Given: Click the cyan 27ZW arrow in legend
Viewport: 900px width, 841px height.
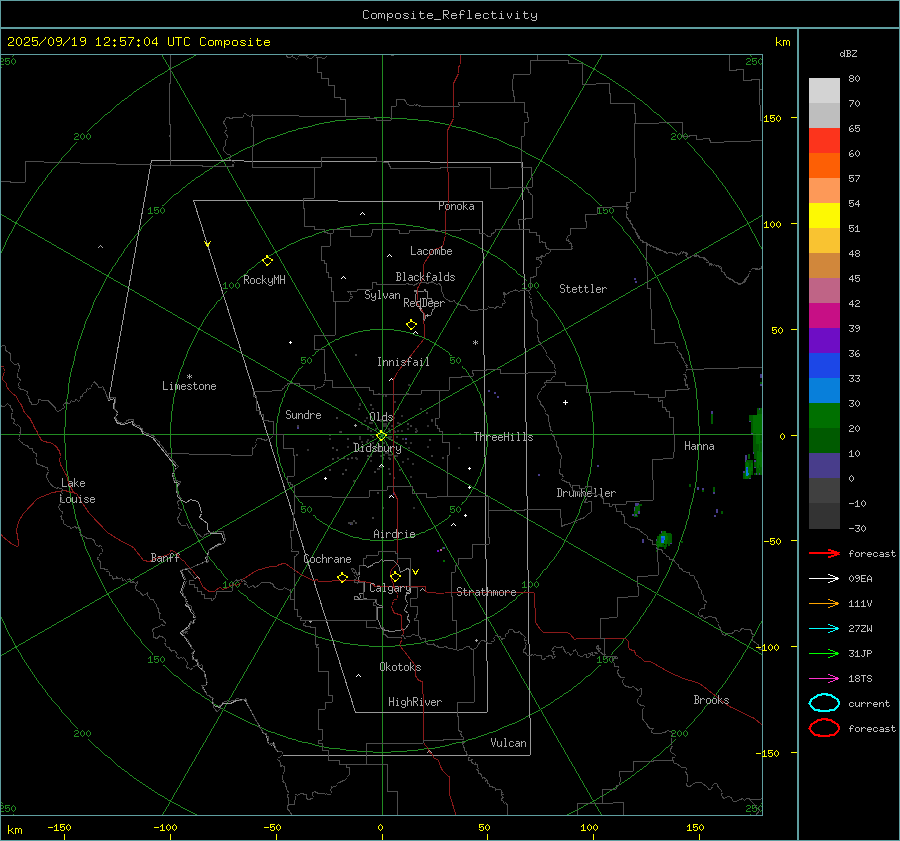Looking at the screenshot, I should click(x=824, y=628).
